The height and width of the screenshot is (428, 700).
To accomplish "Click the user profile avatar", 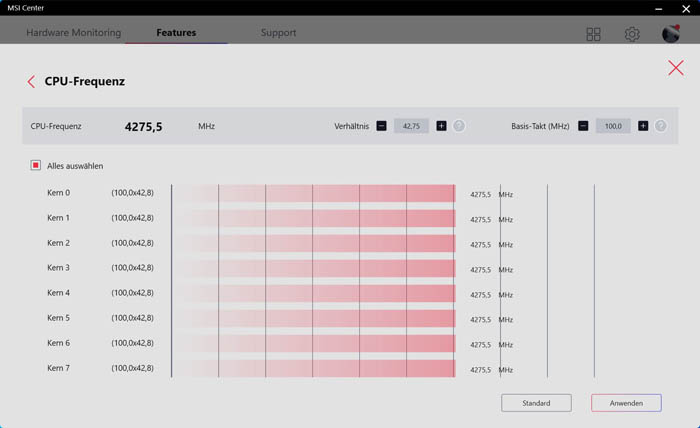I will click(671, 34).
